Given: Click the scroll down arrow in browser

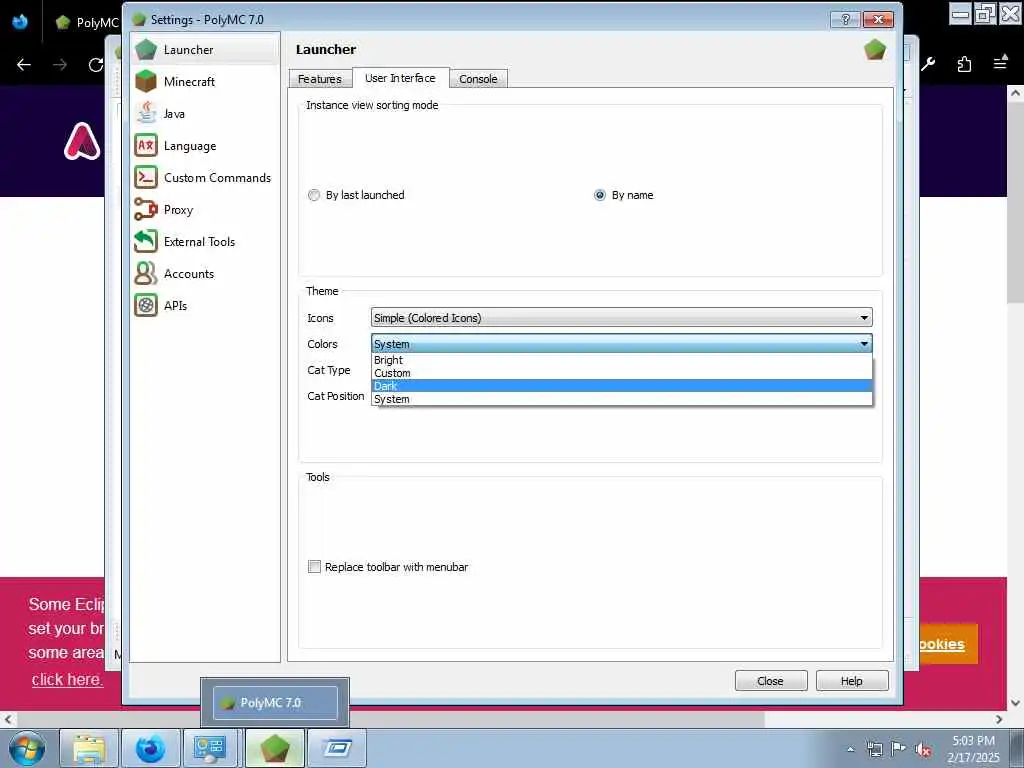Looking at the screenshot, I should click(x=1015, y=703).
